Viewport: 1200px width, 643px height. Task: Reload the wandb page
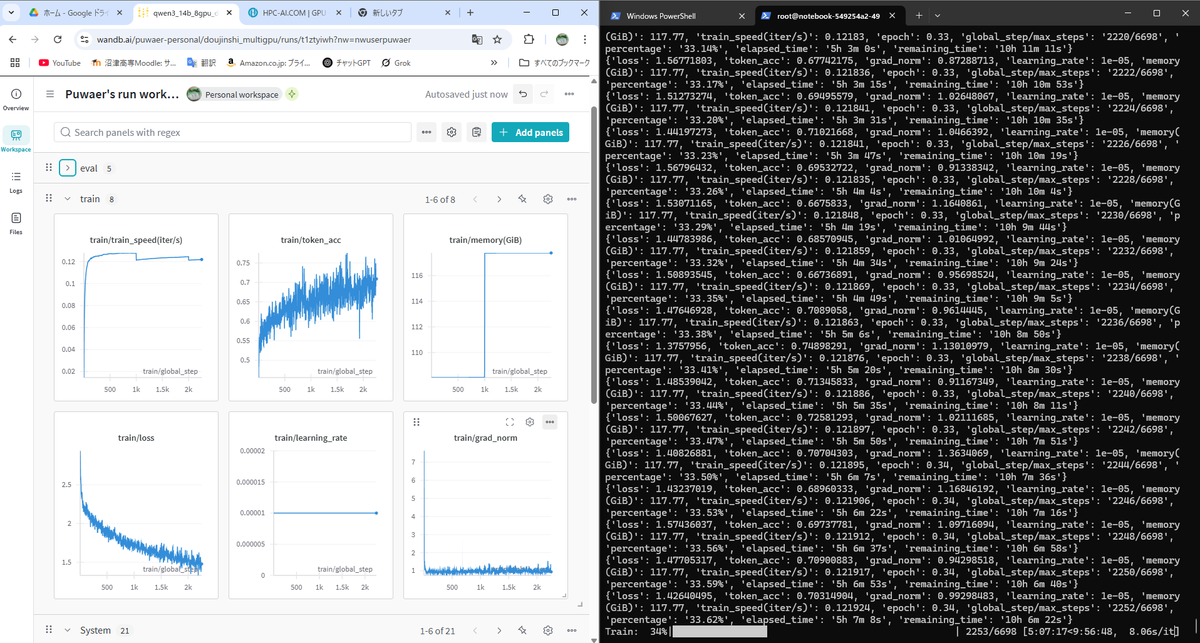(60, 39)
